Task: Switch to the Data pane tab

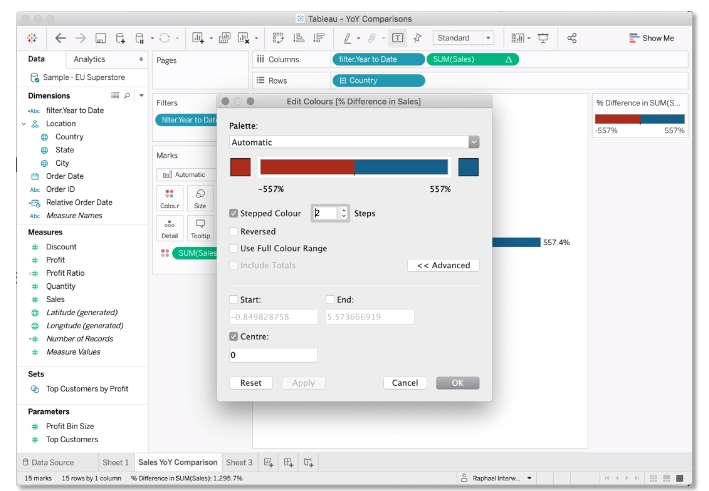Action: (x=36, y=59)
